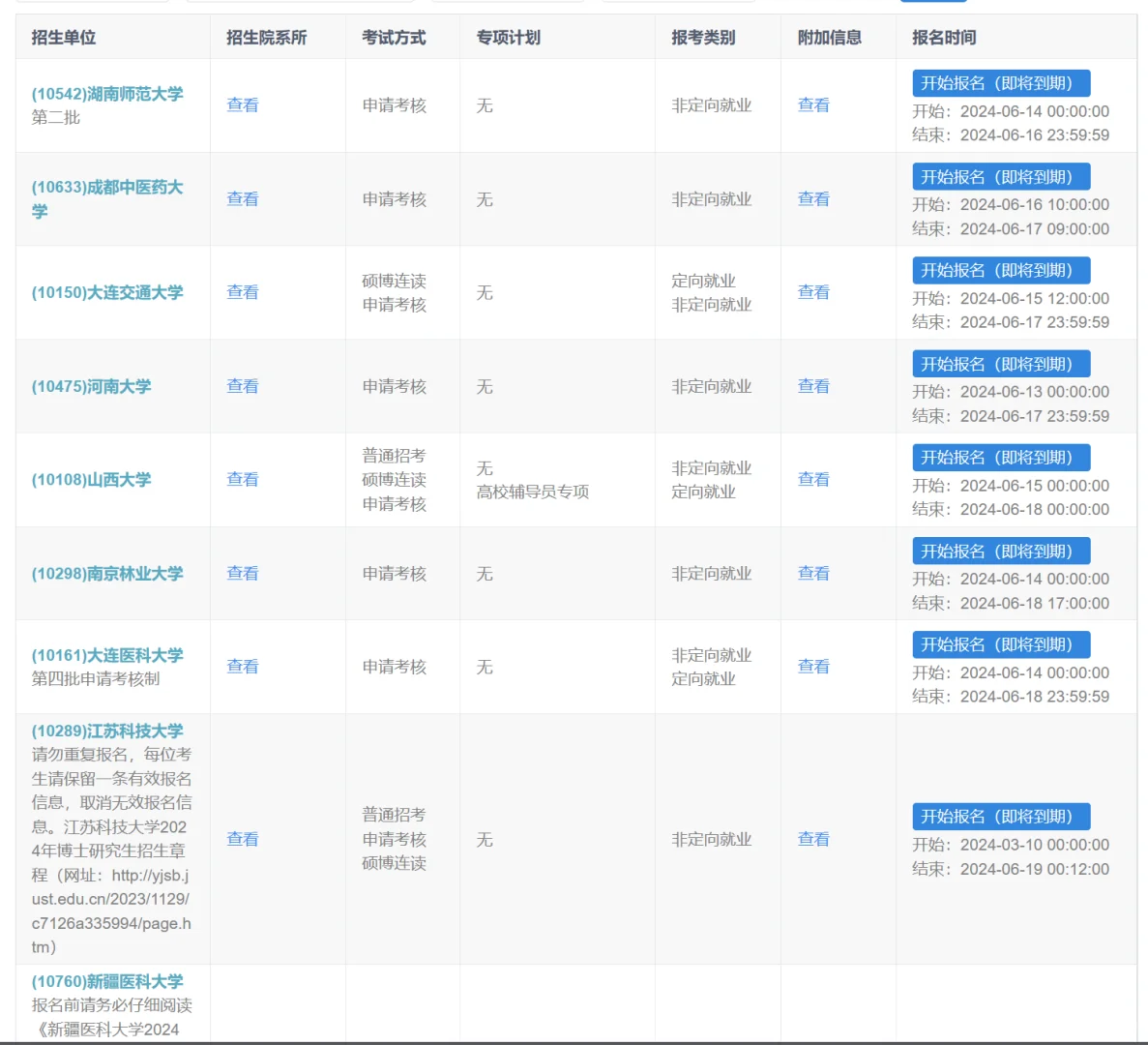Start registration (开始报名) for 湖南师范大学
This screenshot has width=1148, height=1045.
click(1001, 83)
